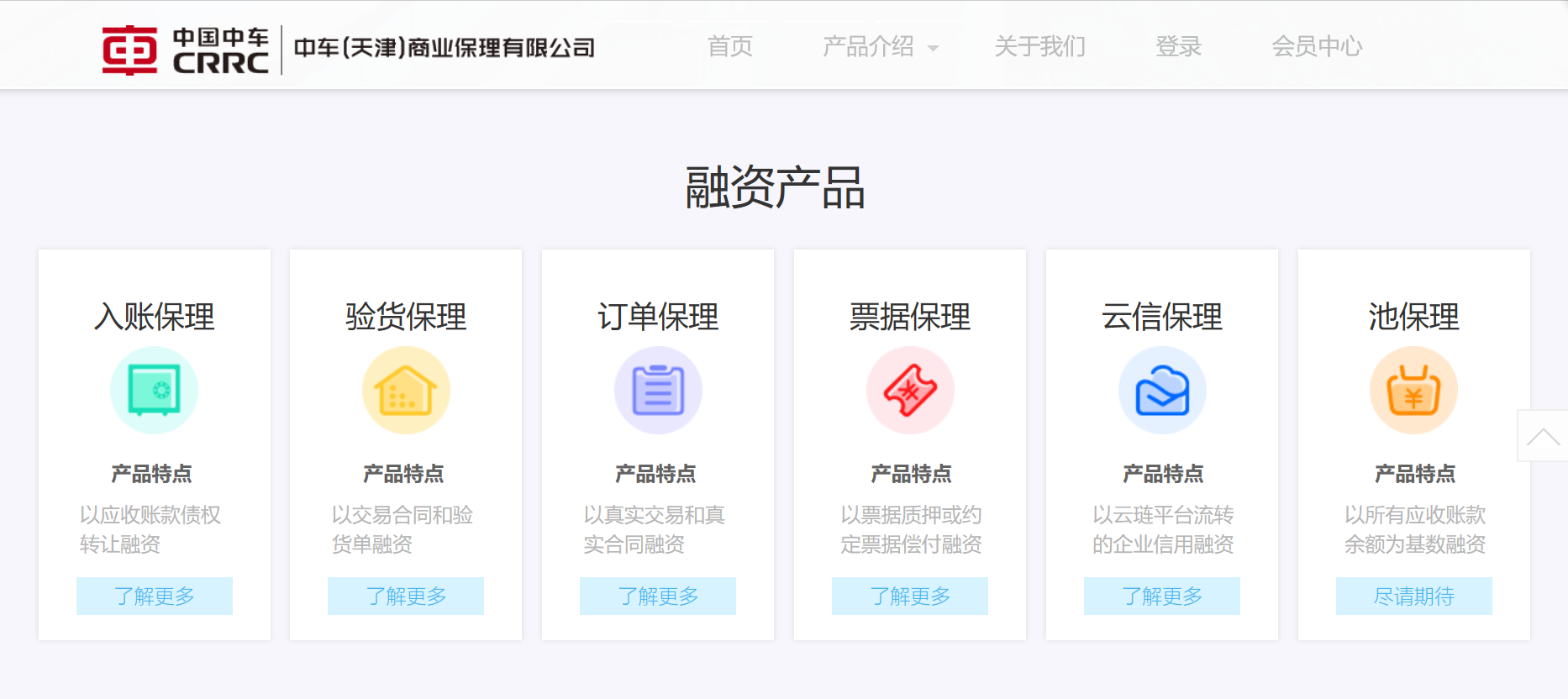This screenshot has height=699, width=1568.
Task: Click 了解更多 under 云信保理
Action: [x=1162, y=596]
